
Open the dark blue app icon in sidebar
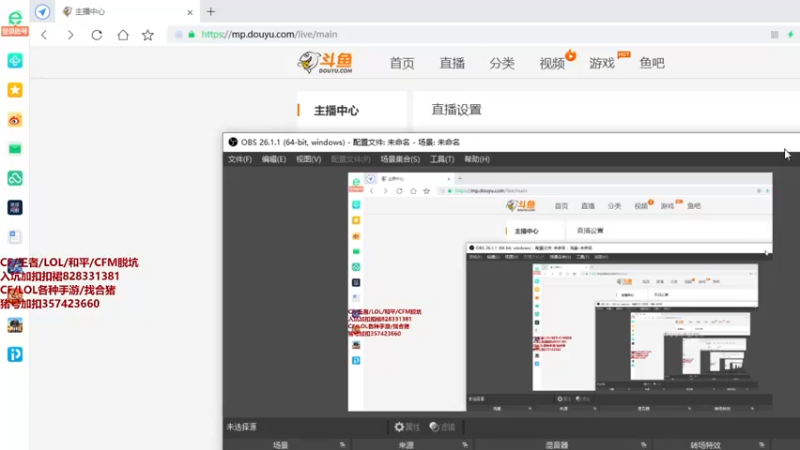pos(15,208)
